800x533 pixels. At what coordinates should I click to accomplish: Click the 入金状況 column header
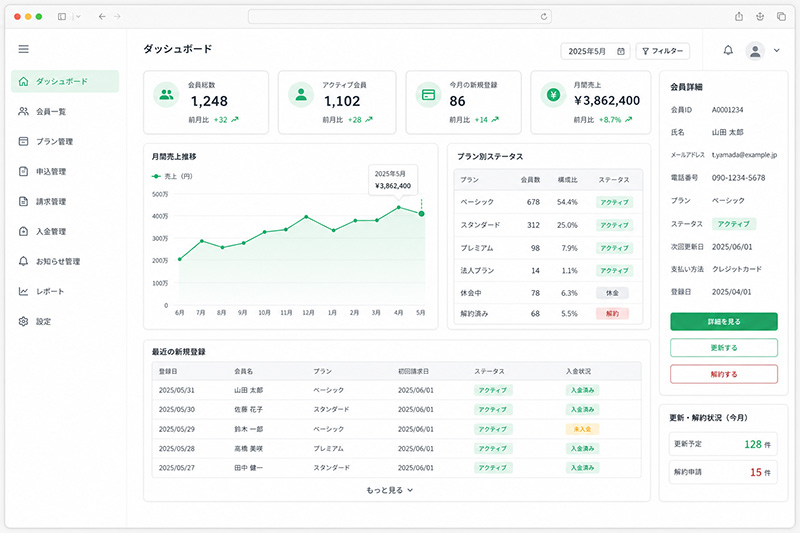point(578,371)
